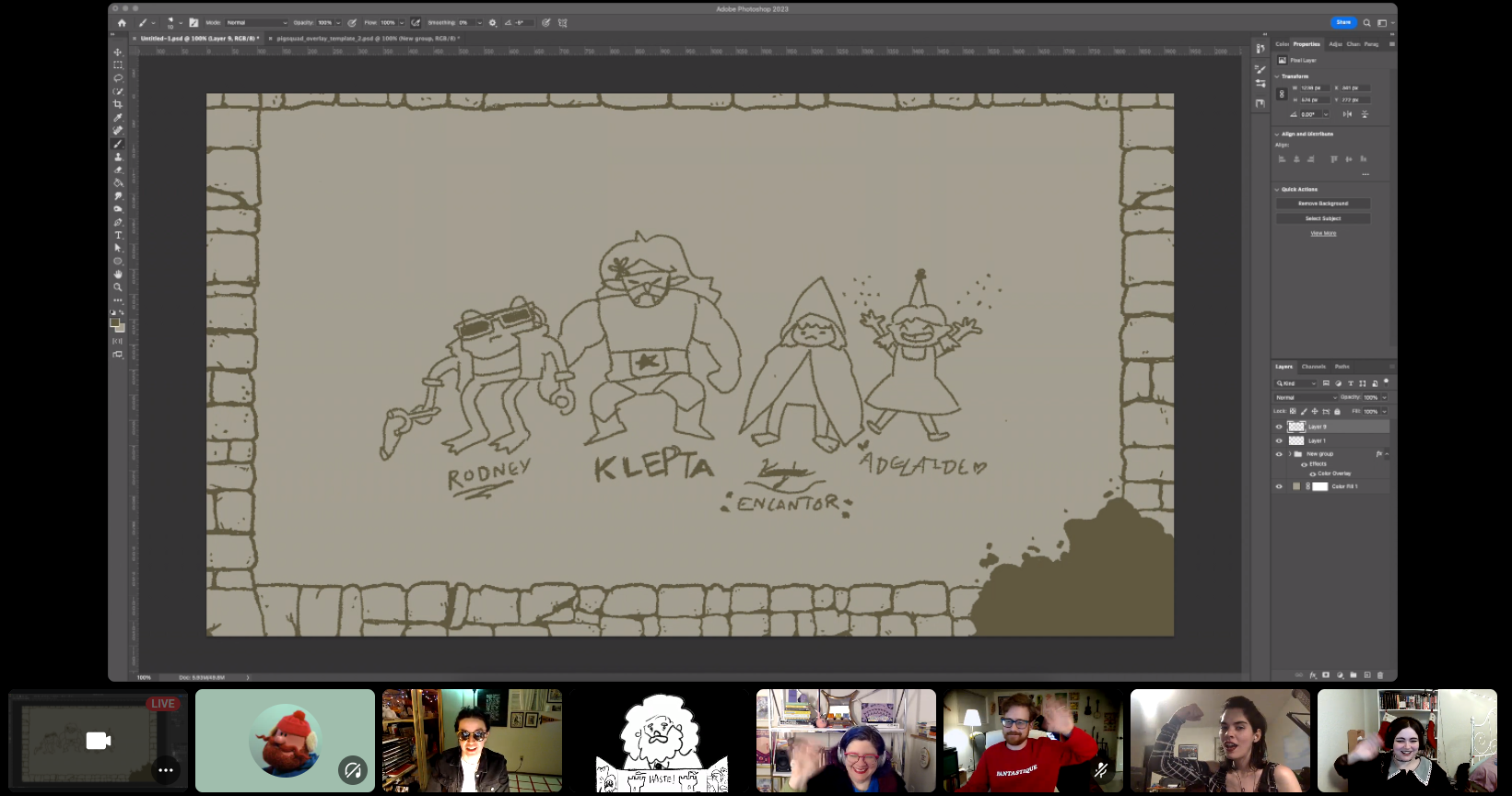Click the more align options ellipsis
Viewport: 1512px width, 796px height.
tap(1365, 173)
